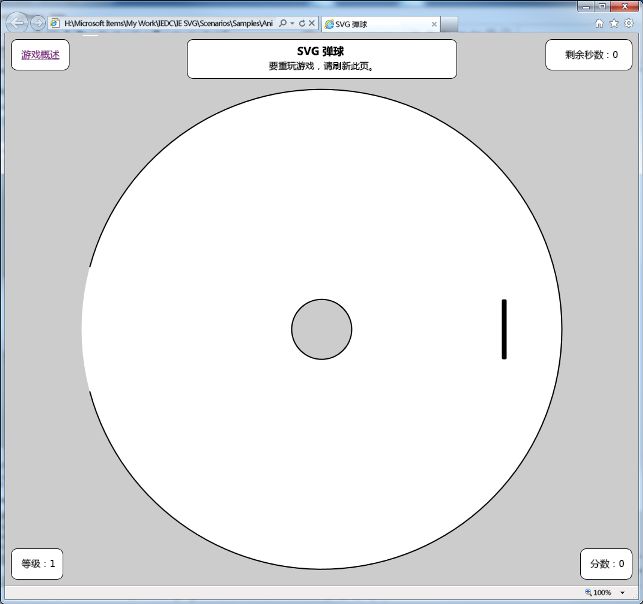The width and height of the screenshot is (643, 604).
Task: Close the browser window
Action: click(x=625, y=6)
